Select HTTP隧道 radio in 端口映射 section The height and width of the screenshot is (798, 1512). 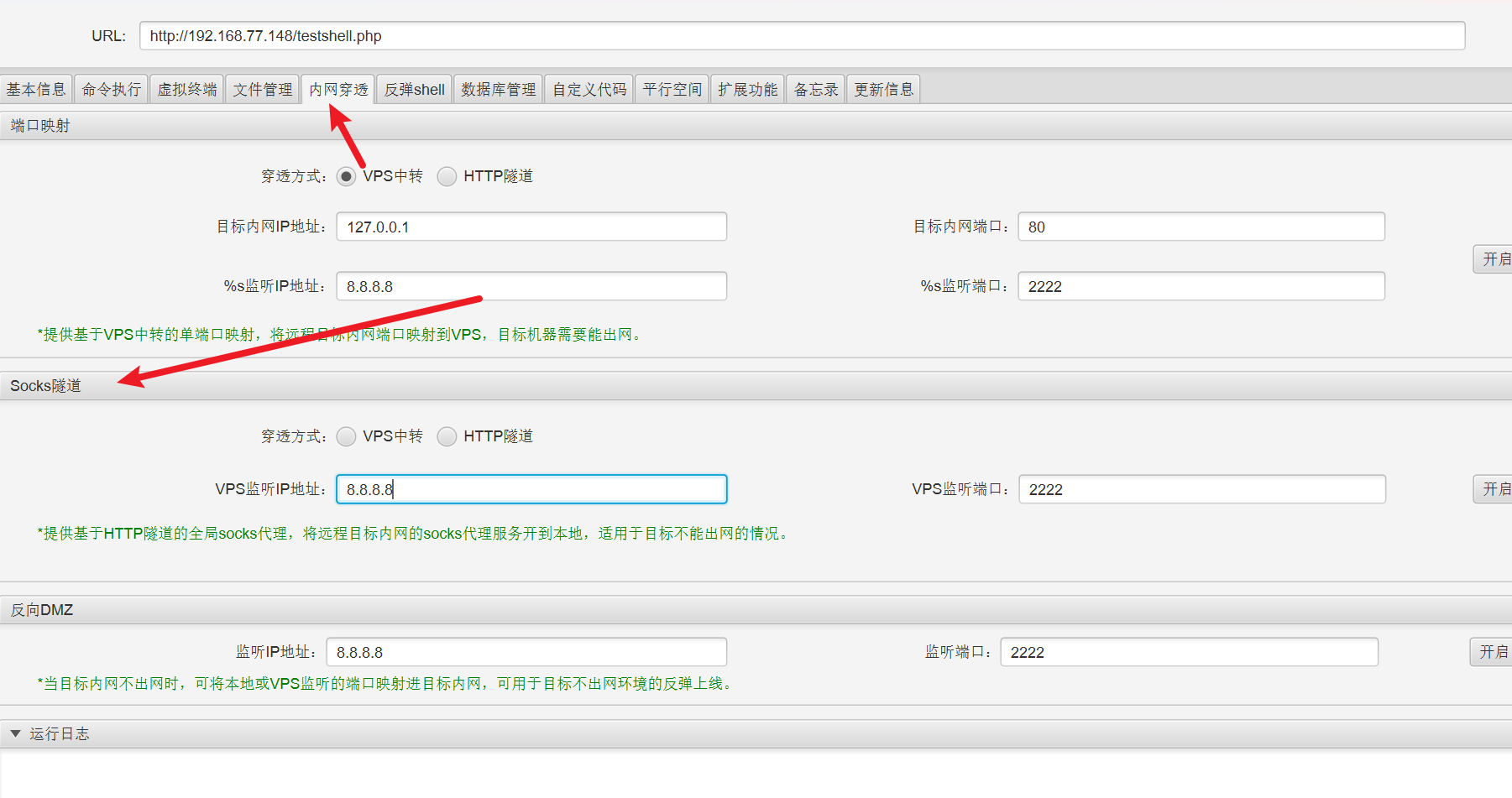pyautogui.click(x=447, y=176)
